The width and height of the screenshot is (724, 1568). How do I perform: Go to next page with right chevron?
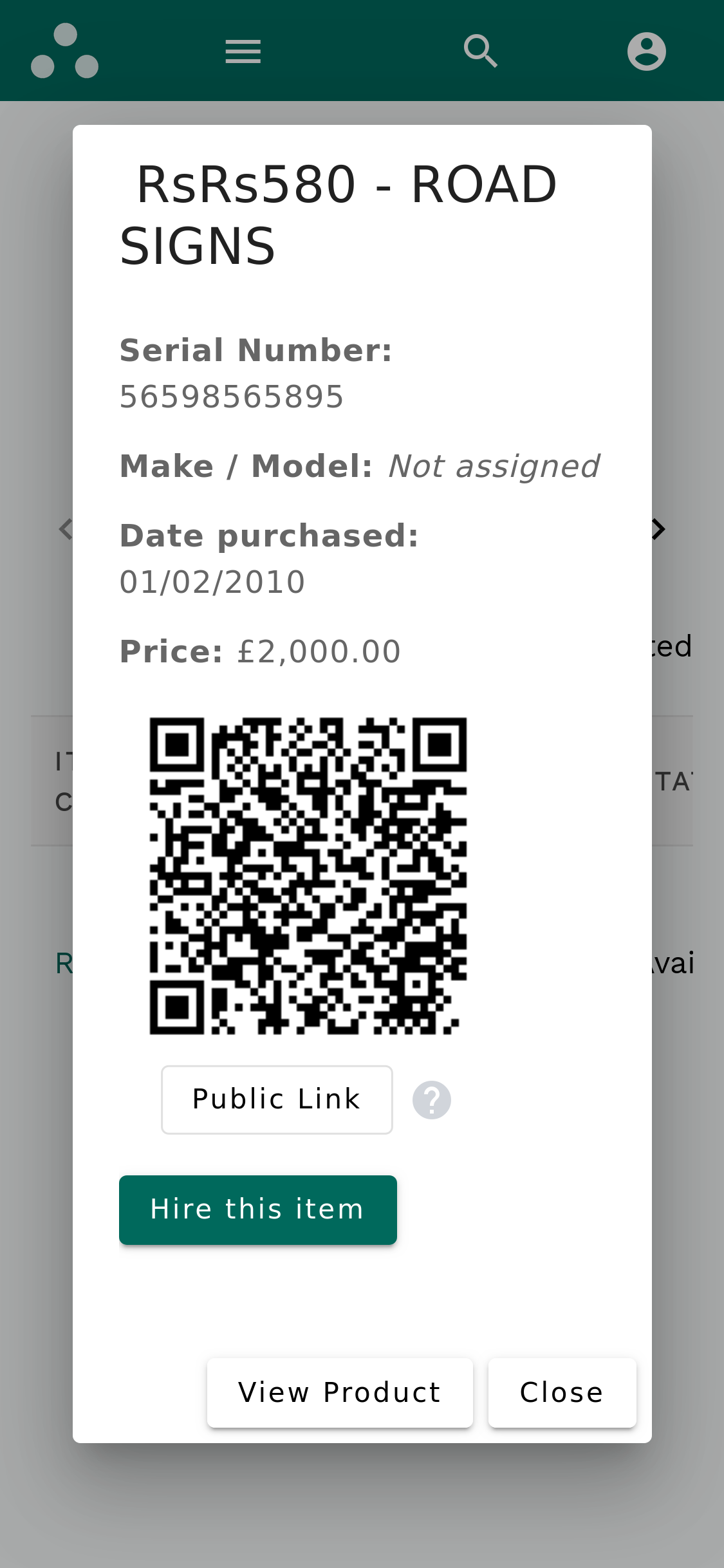[x=658, y=529]
